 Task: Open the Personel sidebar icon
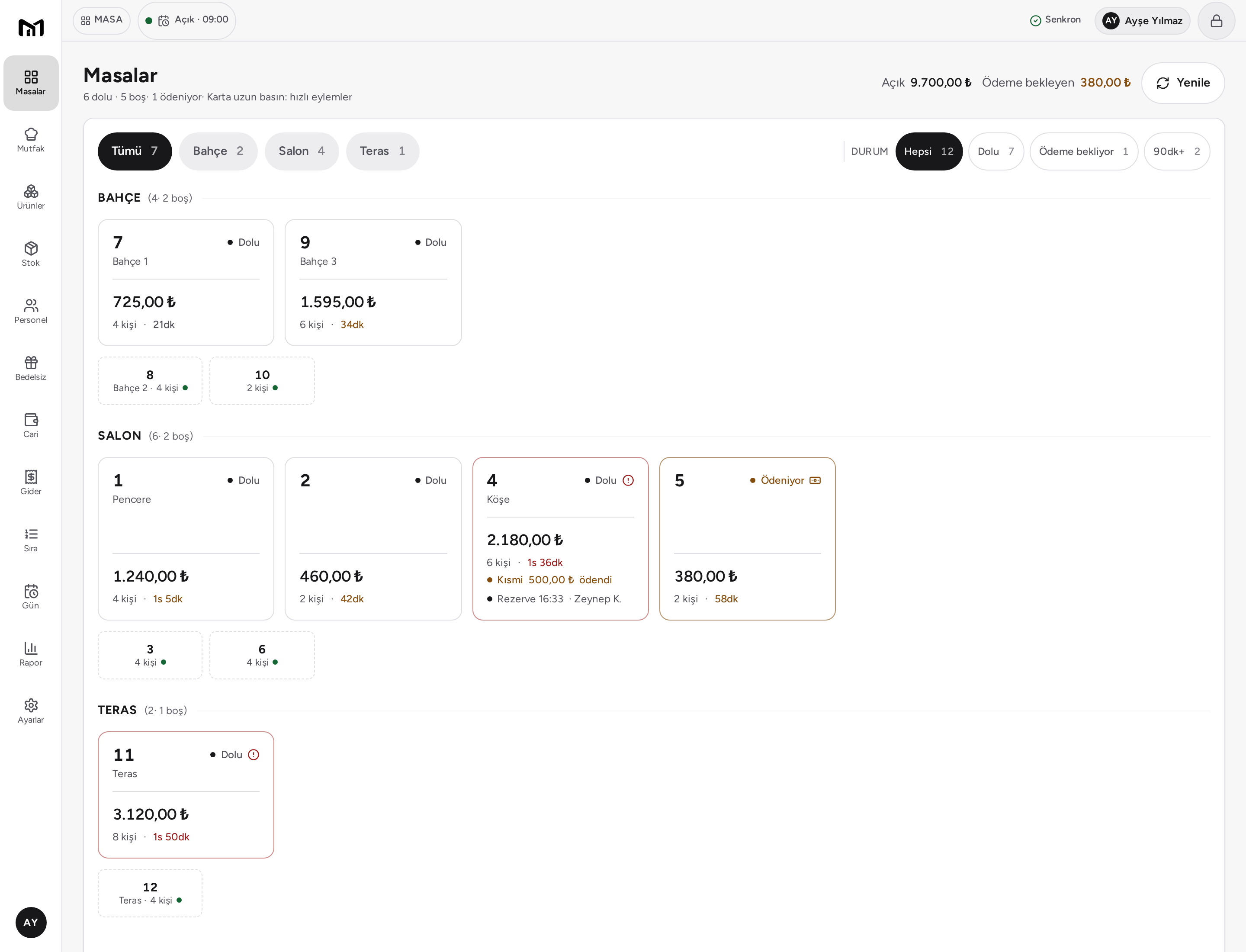[x=31, y=311]
